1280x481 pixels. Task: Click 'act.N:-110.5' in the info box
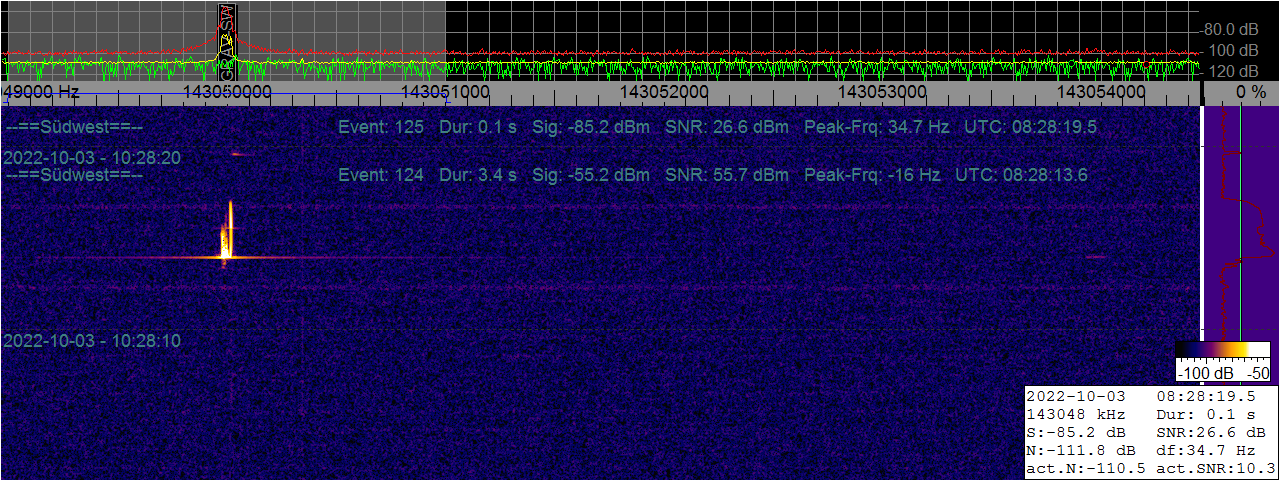pyautogui.click(x=1086, y=469)
